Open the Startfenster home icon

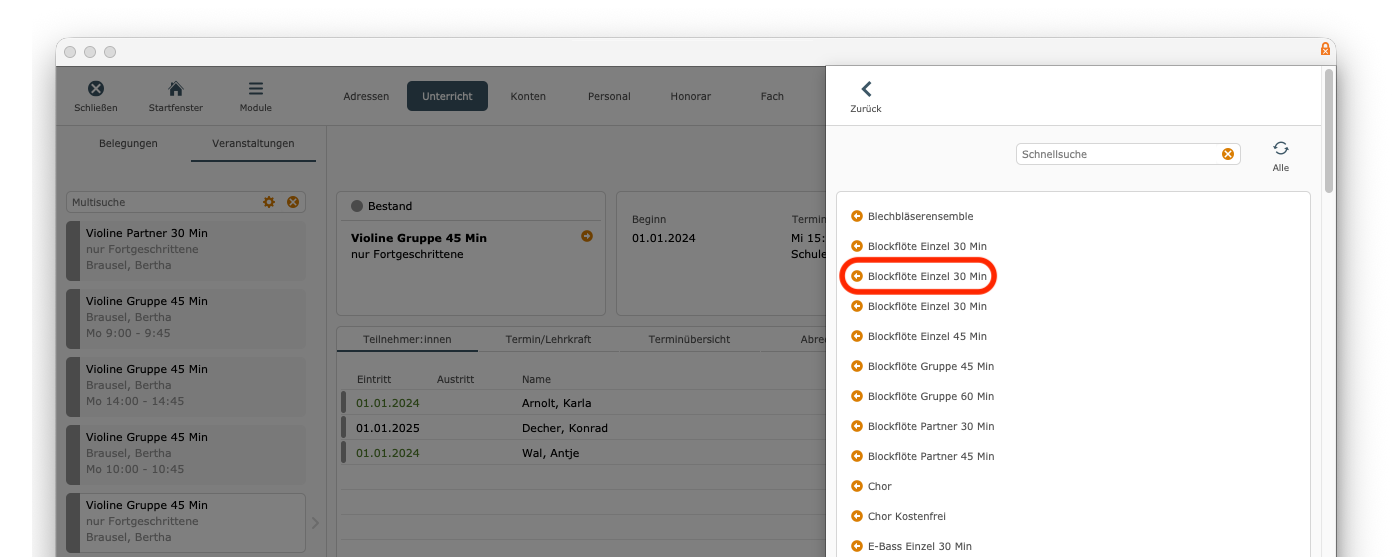(175, 89)
